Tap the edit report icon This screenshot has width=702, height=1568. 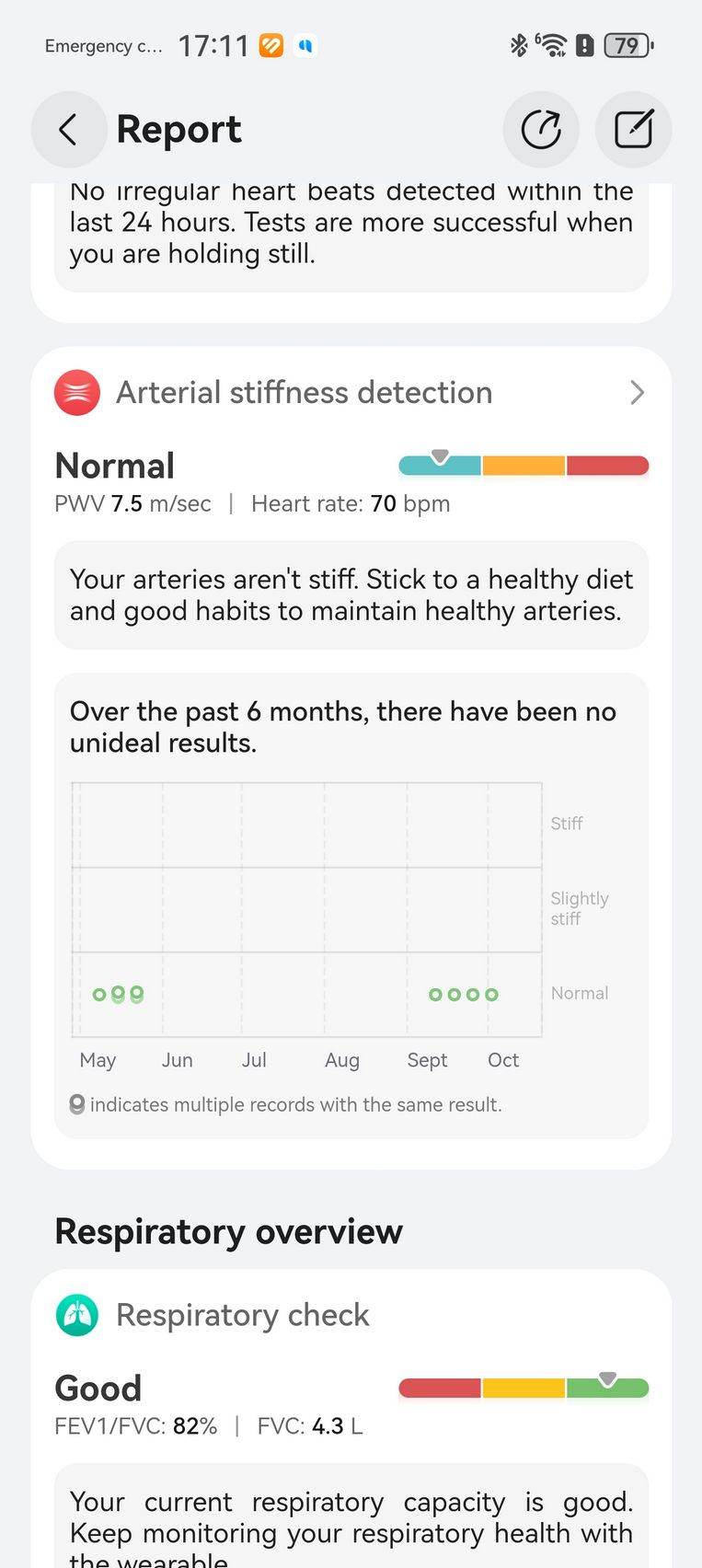634,130
